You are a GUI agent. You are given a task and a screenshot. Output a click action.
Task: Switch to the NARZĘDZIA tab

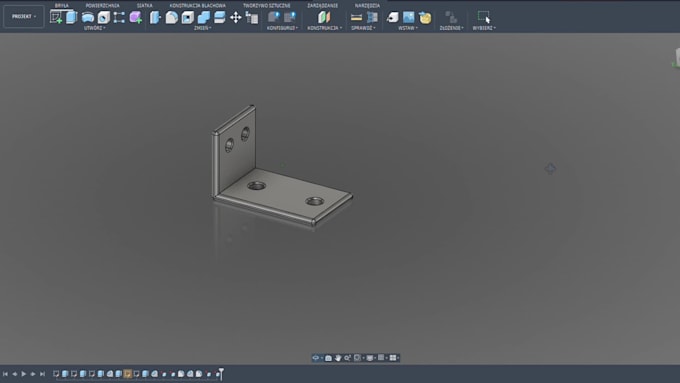coord(367,6)
